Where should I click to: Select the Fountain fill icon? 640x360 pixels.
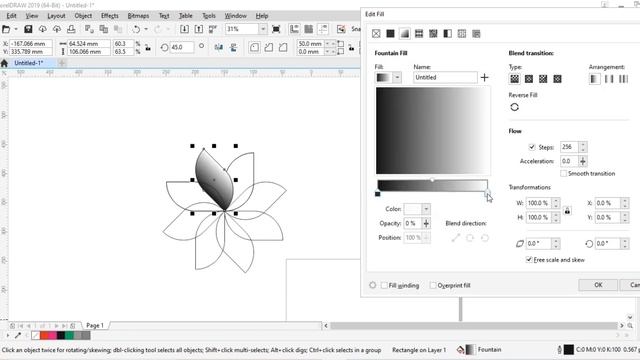coord(404,33)
